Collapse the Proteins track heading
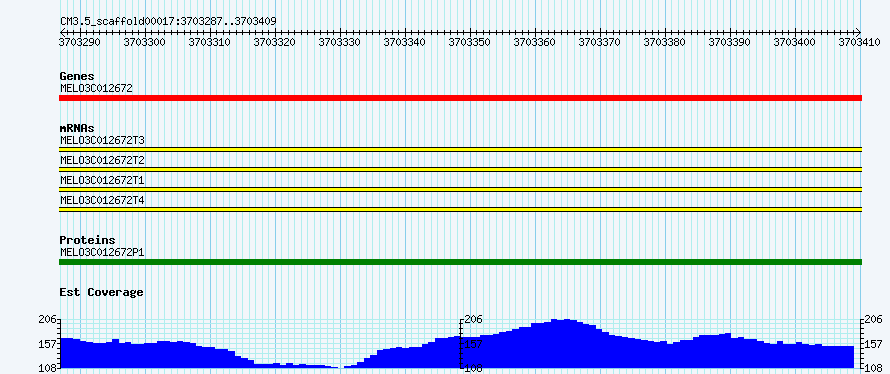 [87, 240]
